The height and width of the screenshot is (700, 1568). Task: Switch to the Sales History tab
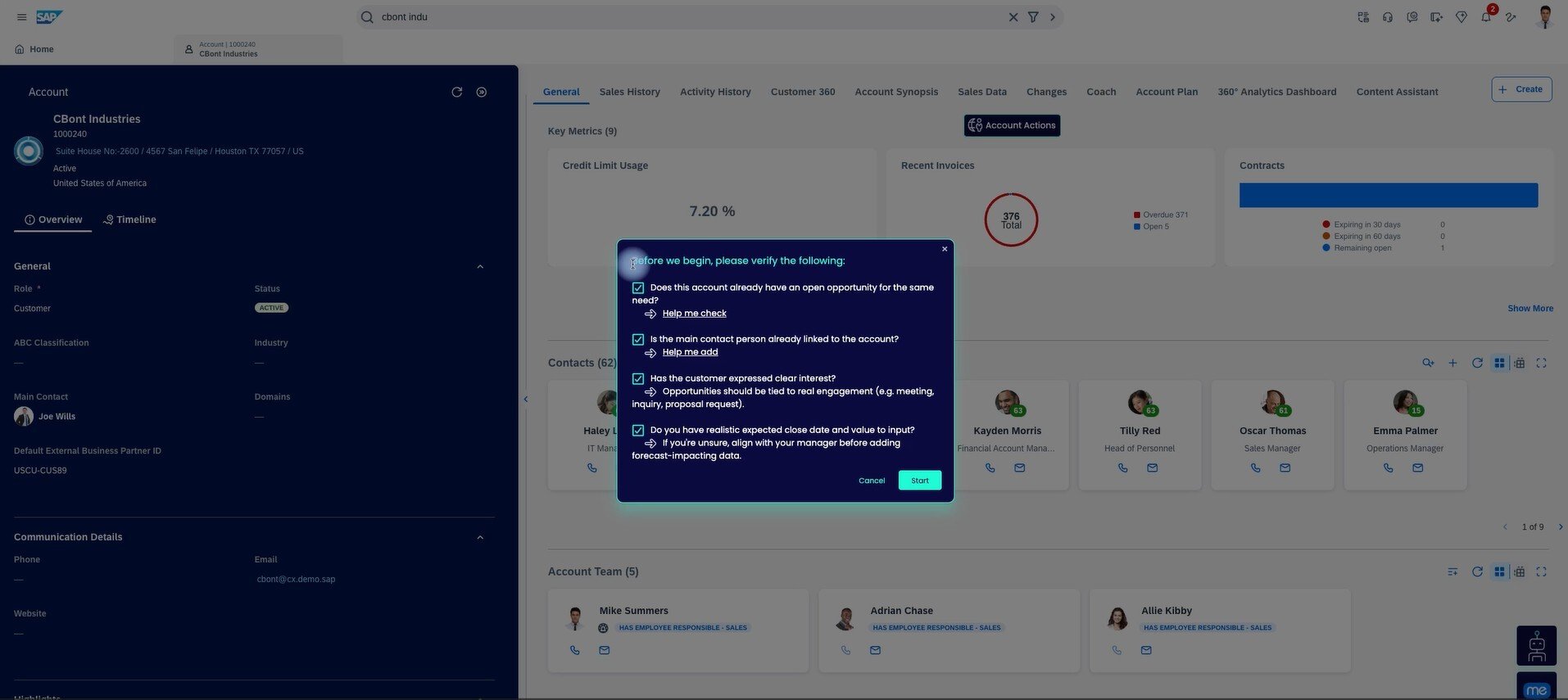pyautogui.click(x=629, y=92)
